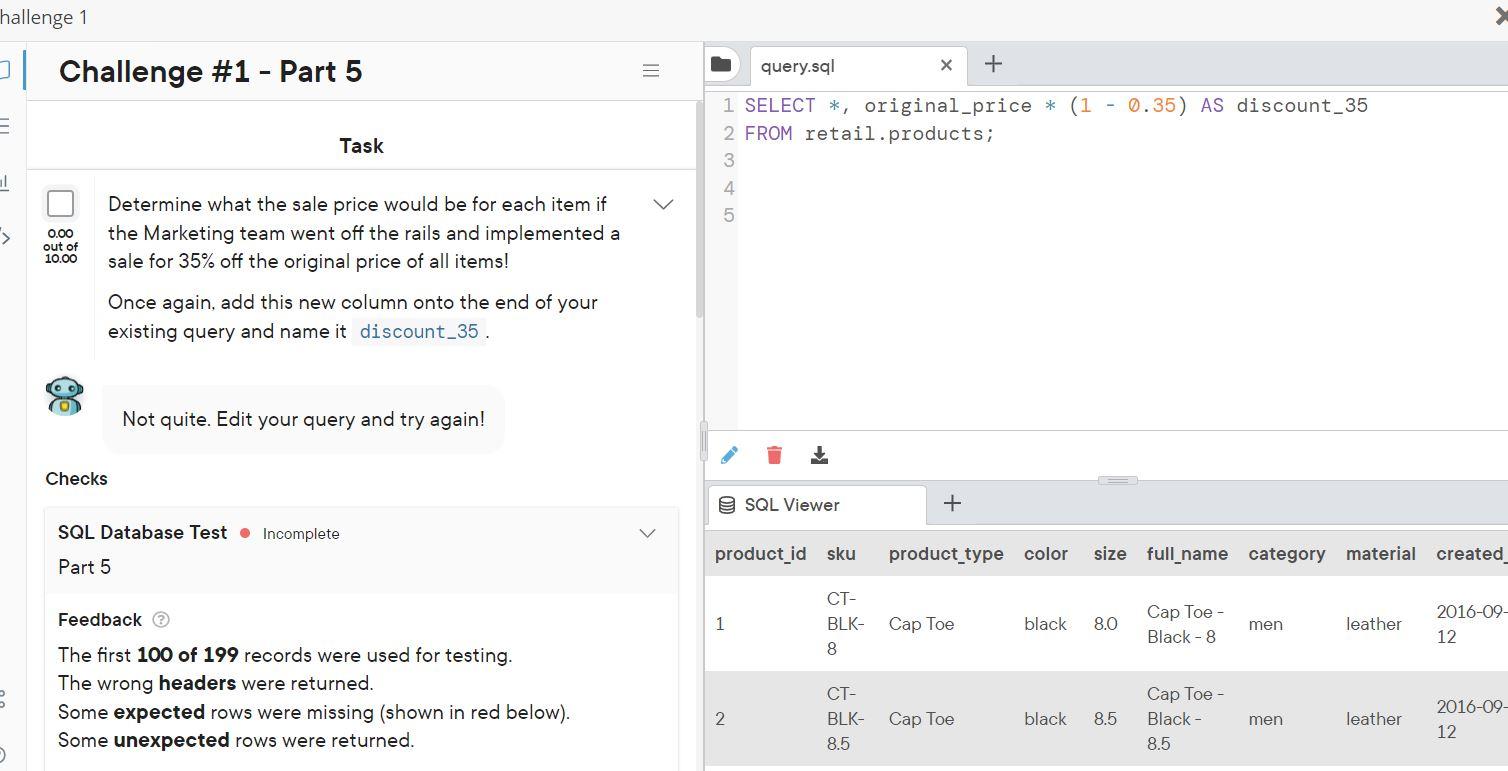Screen dimensions: 1508x771
Task: Click the 'Cap Toe - Black - 8' full name cell
Action: pos(1186,624)
